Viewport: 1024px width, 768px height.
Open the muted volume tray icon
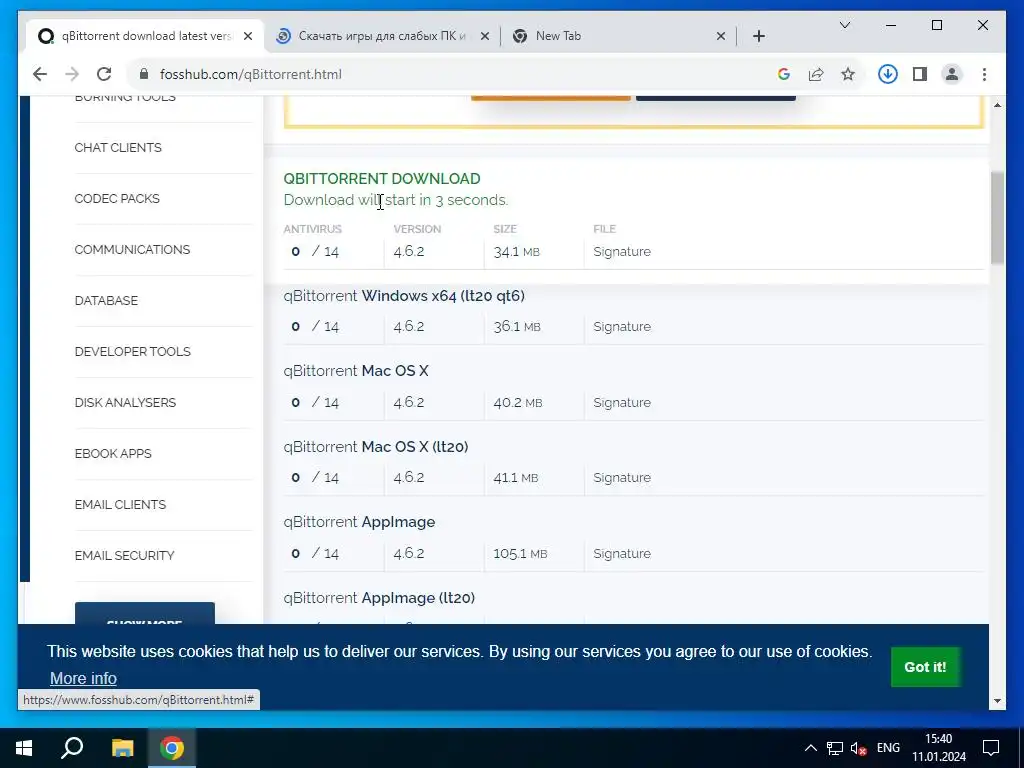tap(858, 748)
